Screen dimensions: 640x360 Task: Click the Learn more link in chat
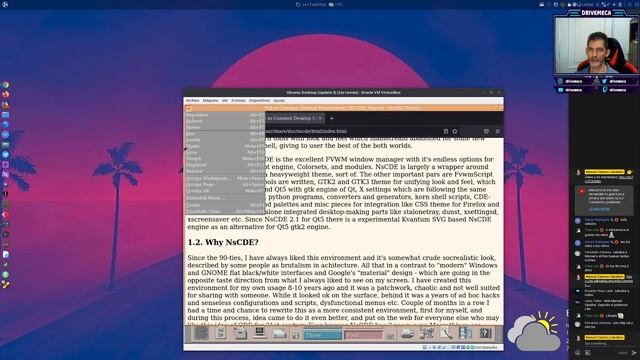point(599,209)
